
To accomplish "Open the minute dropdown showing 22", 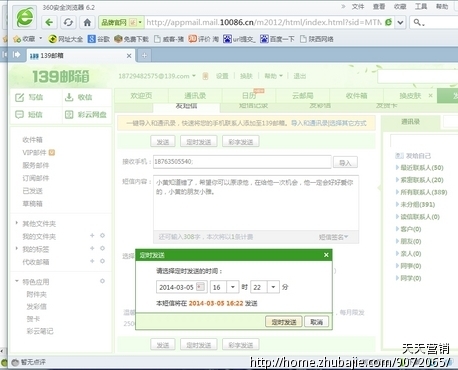I will tap(273, 287).
